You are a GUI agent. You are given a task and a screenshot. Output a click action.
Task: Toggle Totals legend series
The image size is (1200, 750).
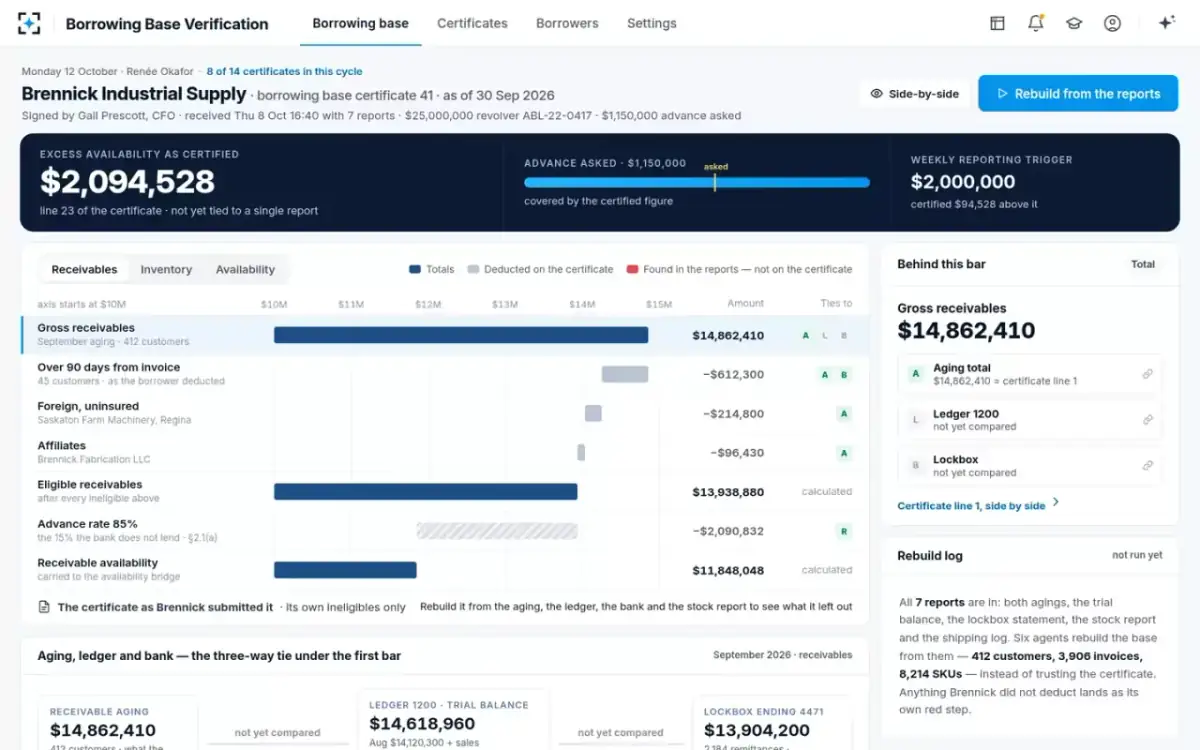(431, 269)
